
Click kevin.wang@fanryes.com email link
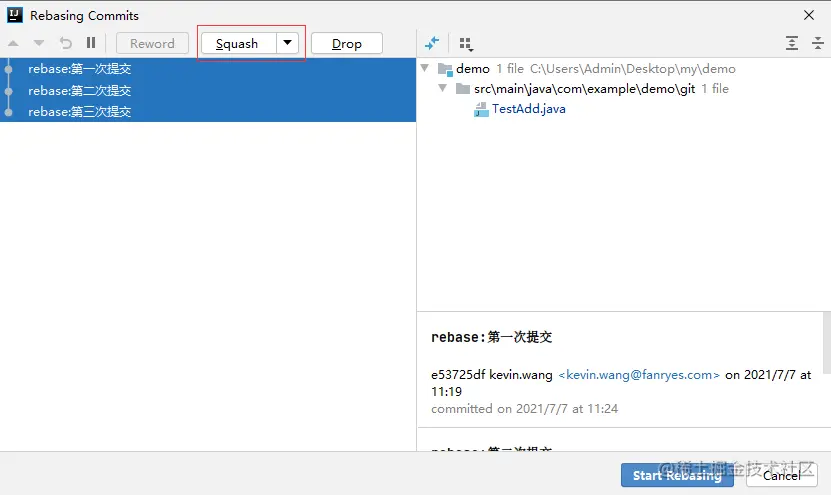(639, 375)
